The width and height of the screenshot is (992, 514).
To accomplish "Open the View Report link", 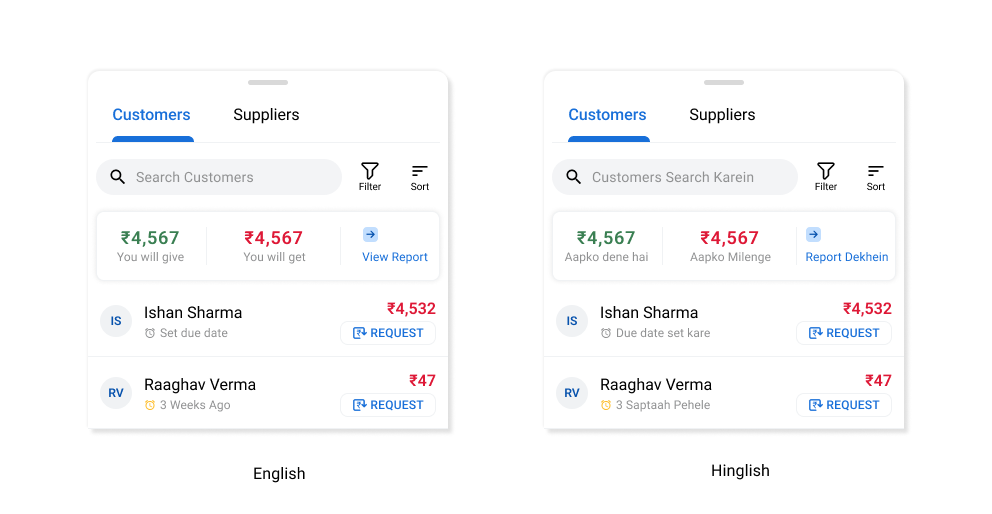I will coord(395,257).
